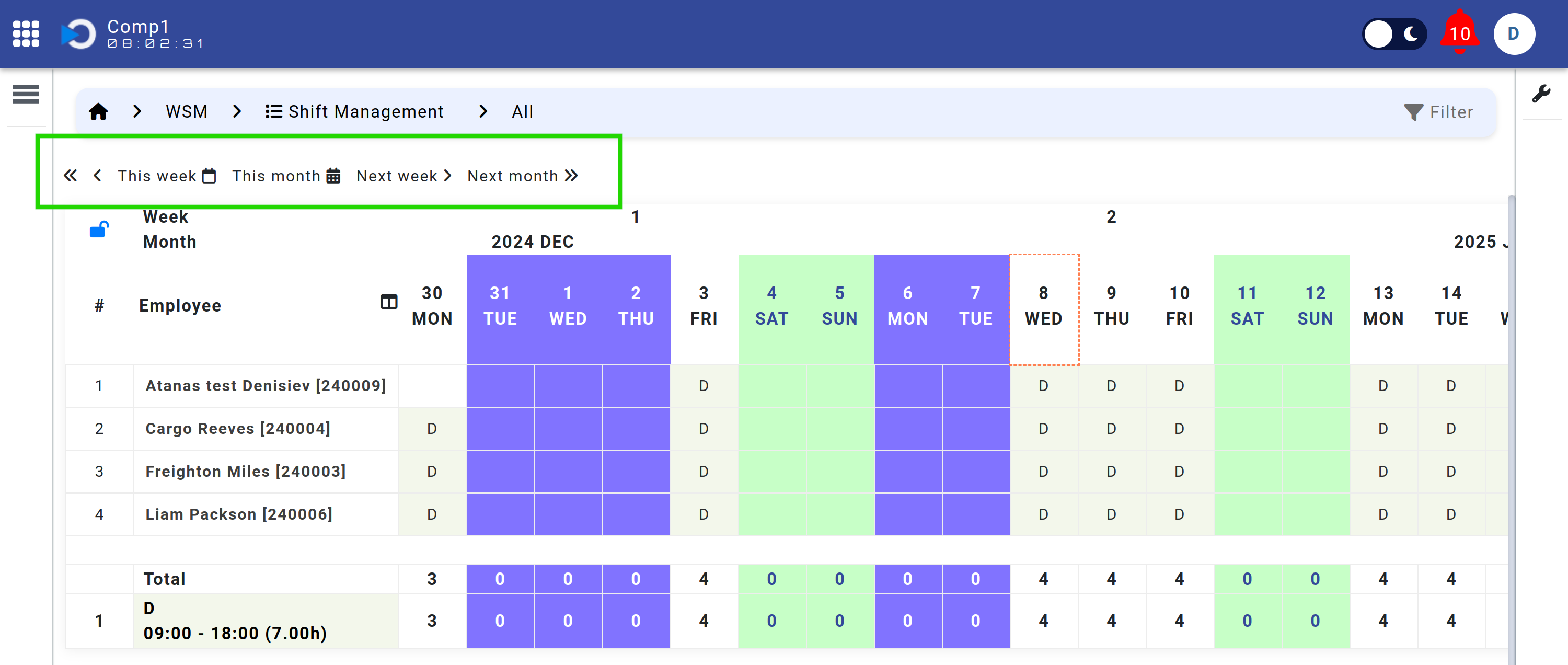Select the 8 WED column header

[1043, 306]
